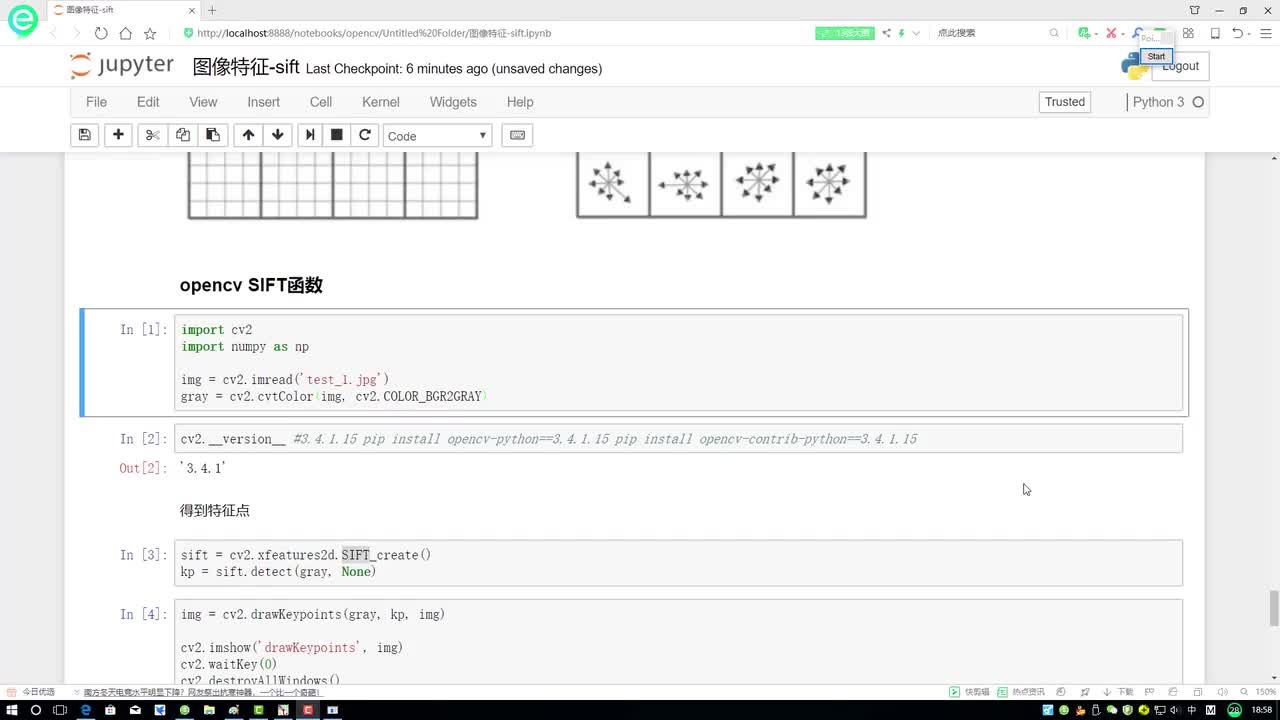Save and checkpoint the notebook

tap(85, 135)
